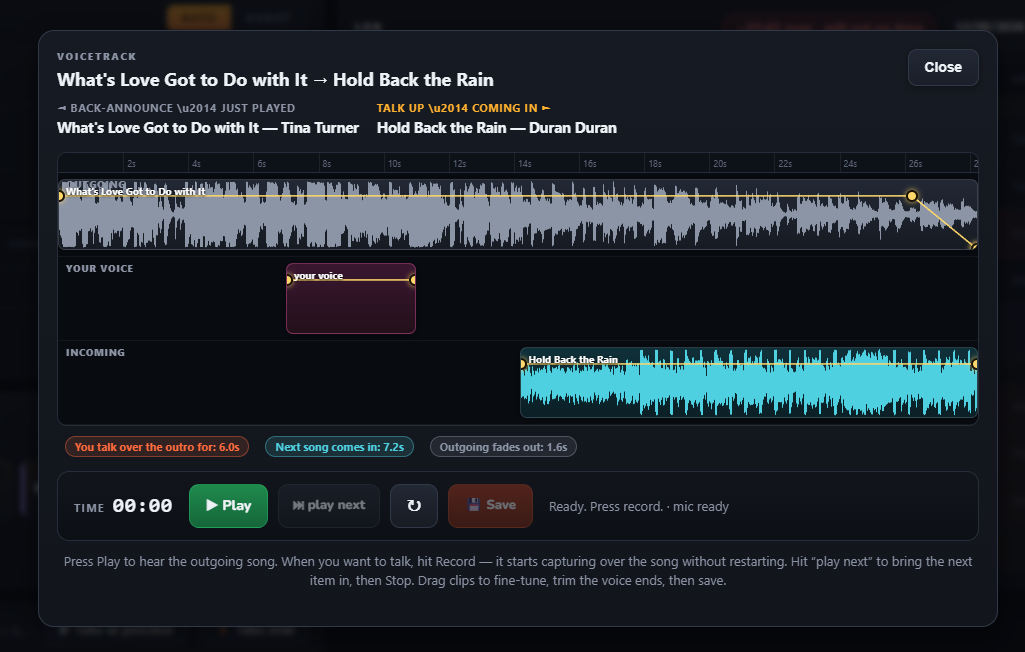Close the voicetrack dialog
Screen dimensions: 1025x652
click(x=943, y=67)
